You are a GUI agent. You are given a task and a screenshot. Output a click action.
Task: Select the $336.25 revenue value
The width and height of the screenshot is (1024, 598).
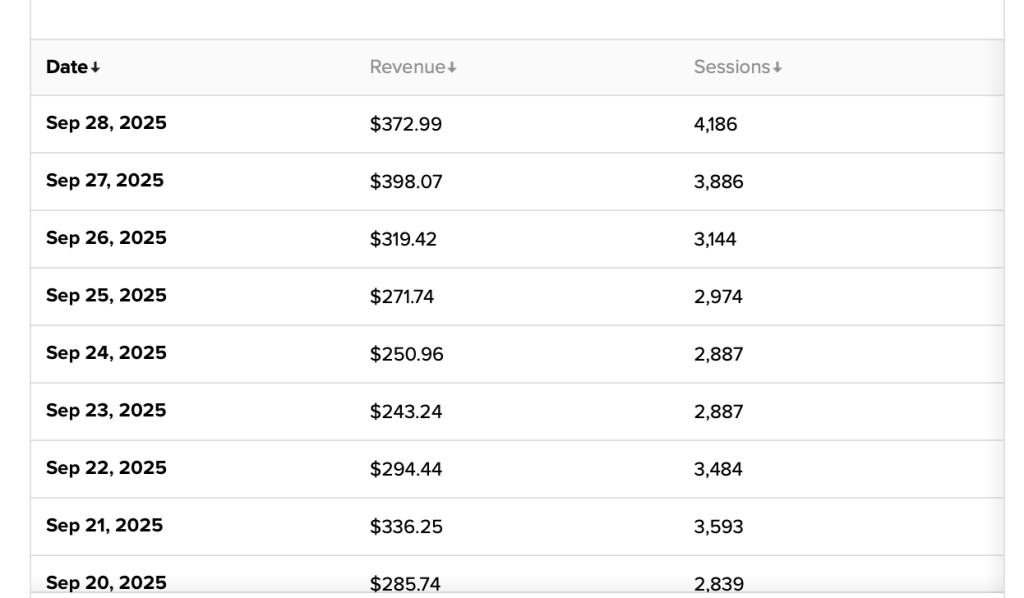pyautogui.click(x=406, y=527)
